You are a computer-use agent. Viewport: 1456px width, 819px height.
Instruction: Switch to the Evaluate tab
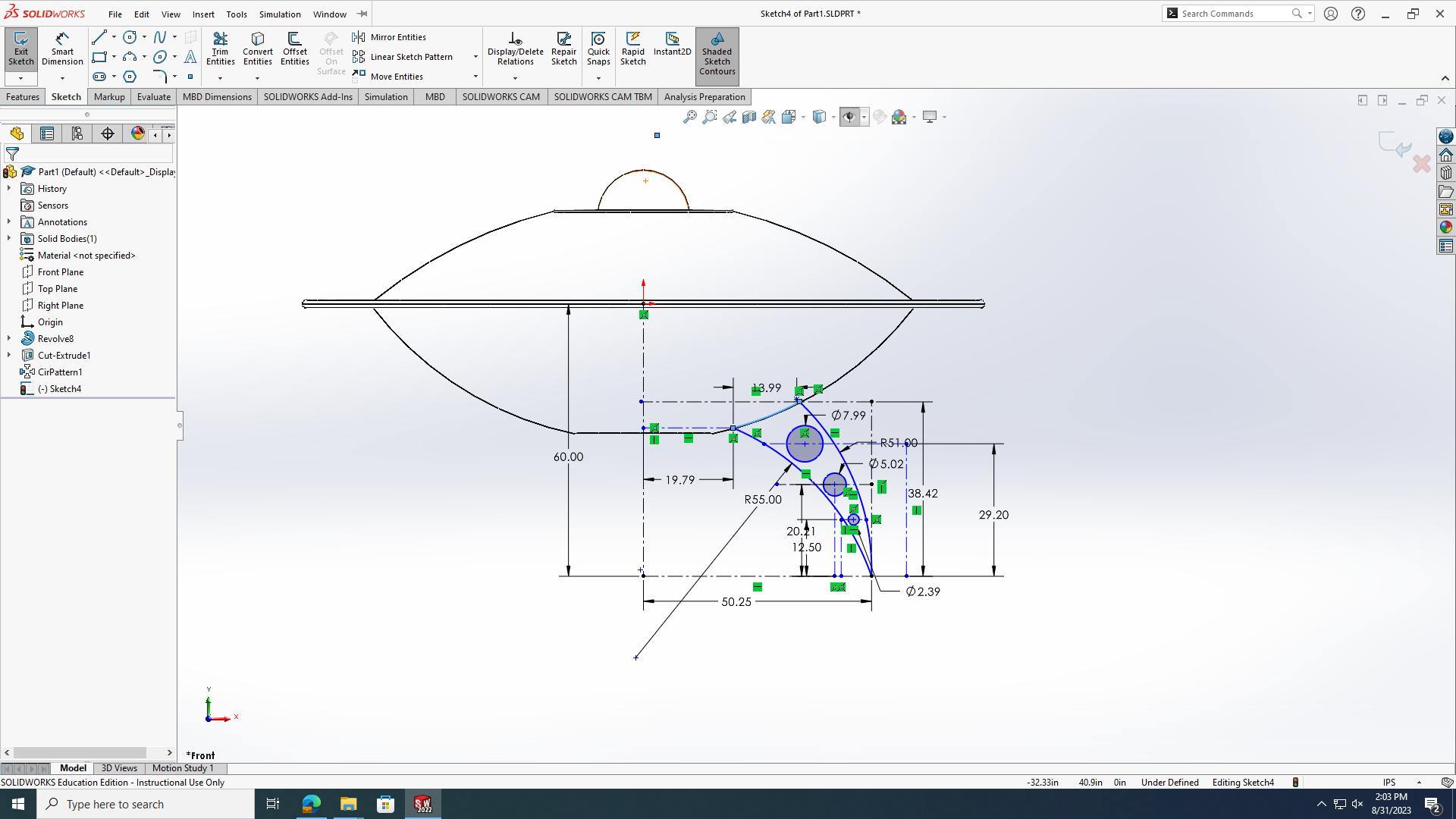coord(154,96)
